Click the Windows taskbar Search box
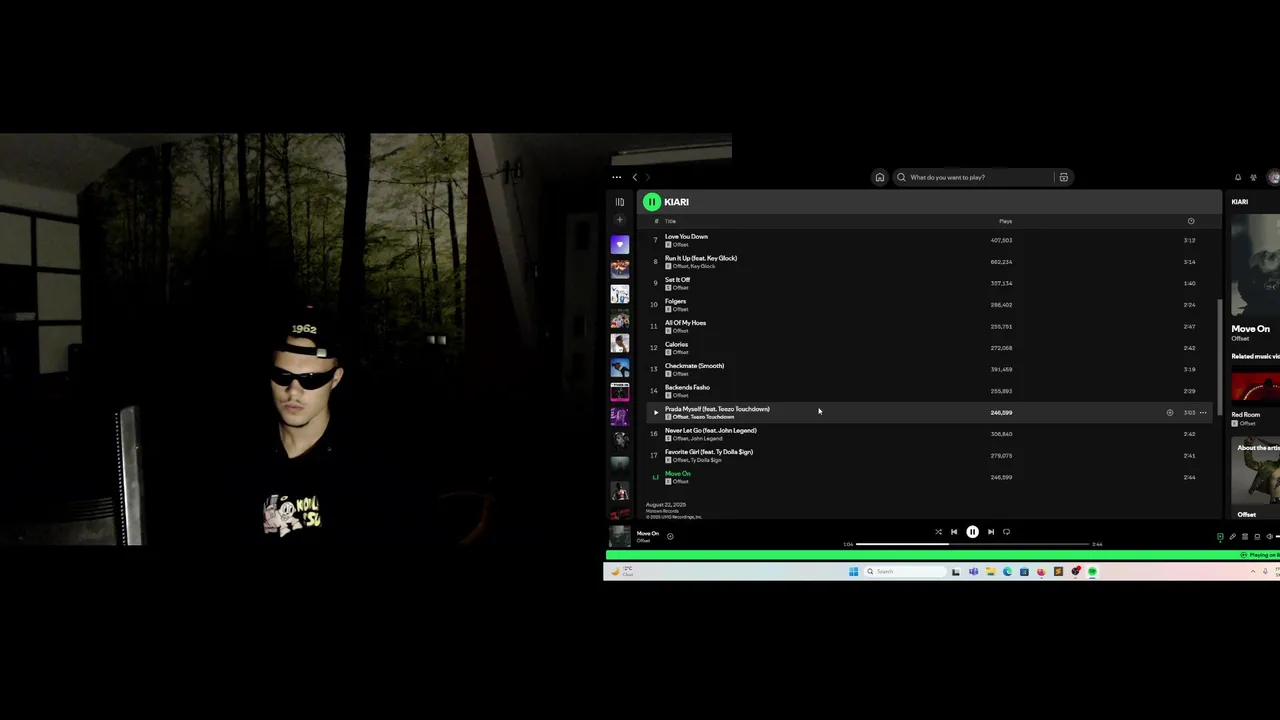1280x720 pixels. (x=905, y=571)
